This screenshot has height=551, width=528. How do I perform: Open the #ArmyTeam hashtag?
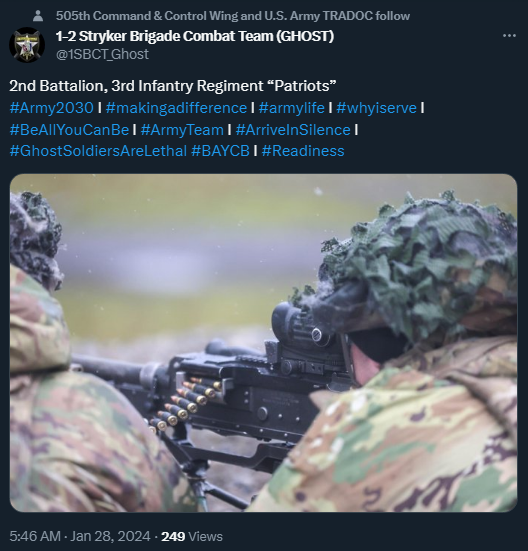[182, 130]
